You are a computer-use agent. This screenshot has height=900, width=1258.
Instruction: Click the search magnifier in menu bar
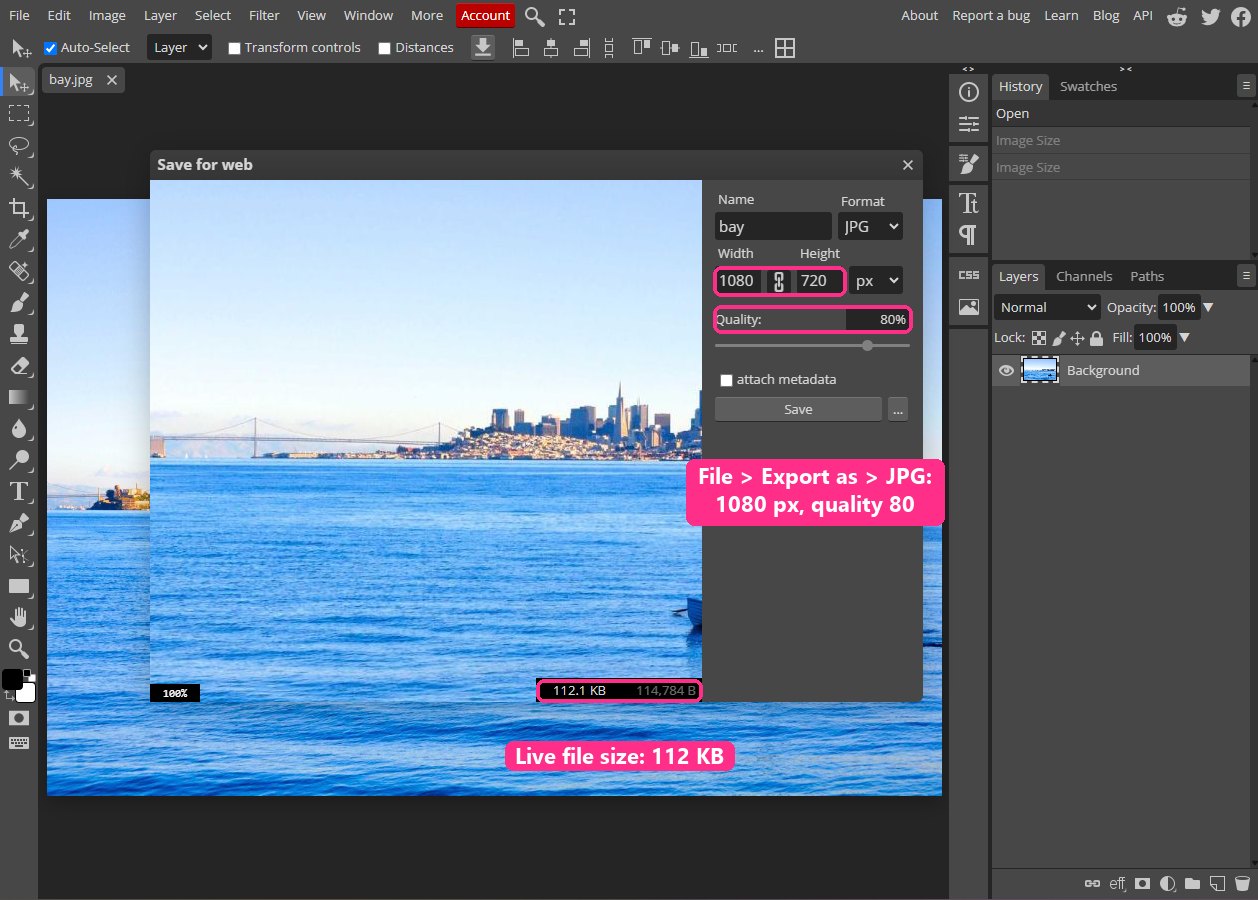[535, 16]
